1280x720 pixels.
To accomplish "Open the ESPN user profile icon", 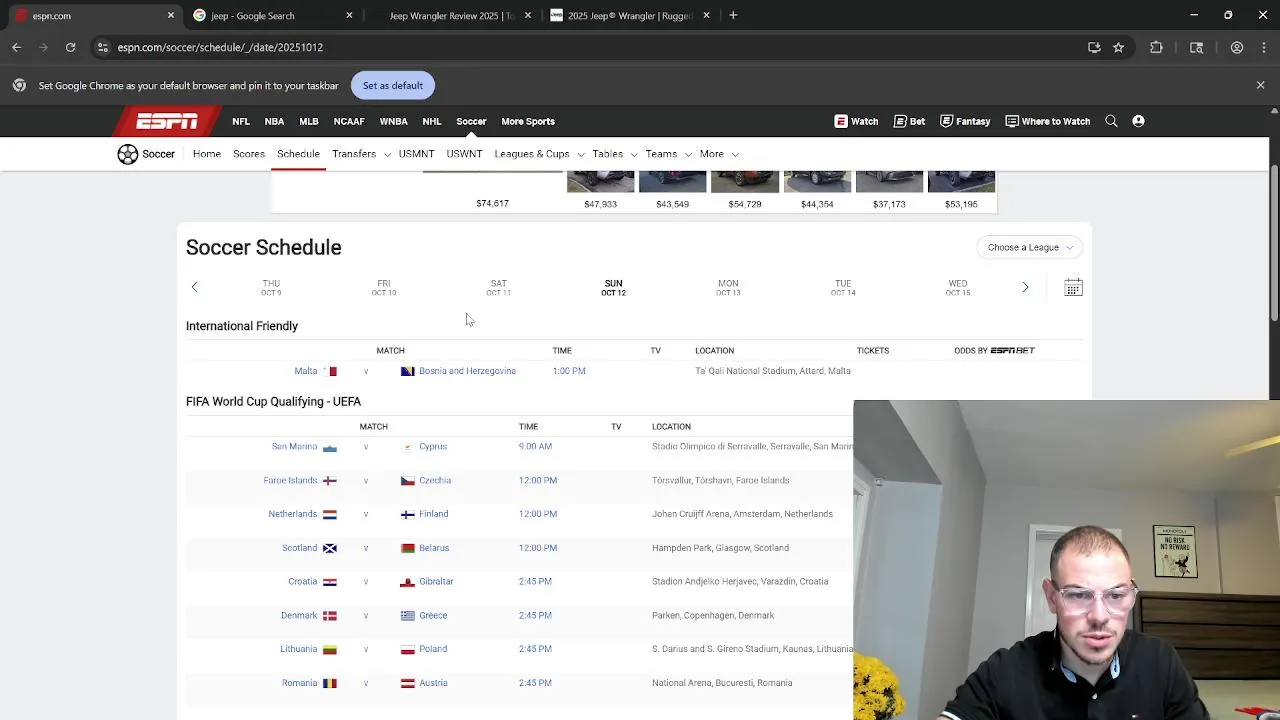I will (x=1138, y=121).
